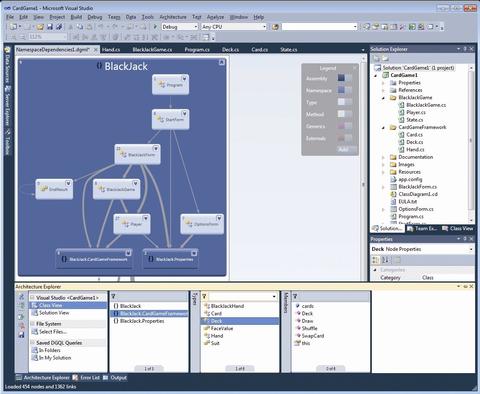Click the find-in-files icon beside the search box
The image size is (480, 394).
(x=275, y=27)
